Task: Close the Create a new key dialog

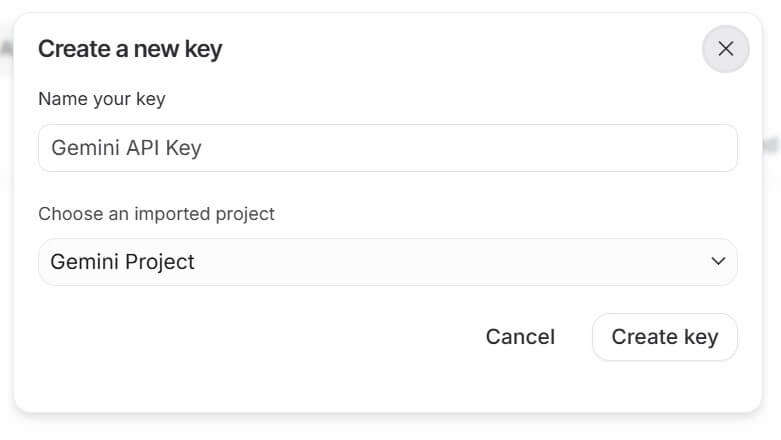Action: point(725,49)
